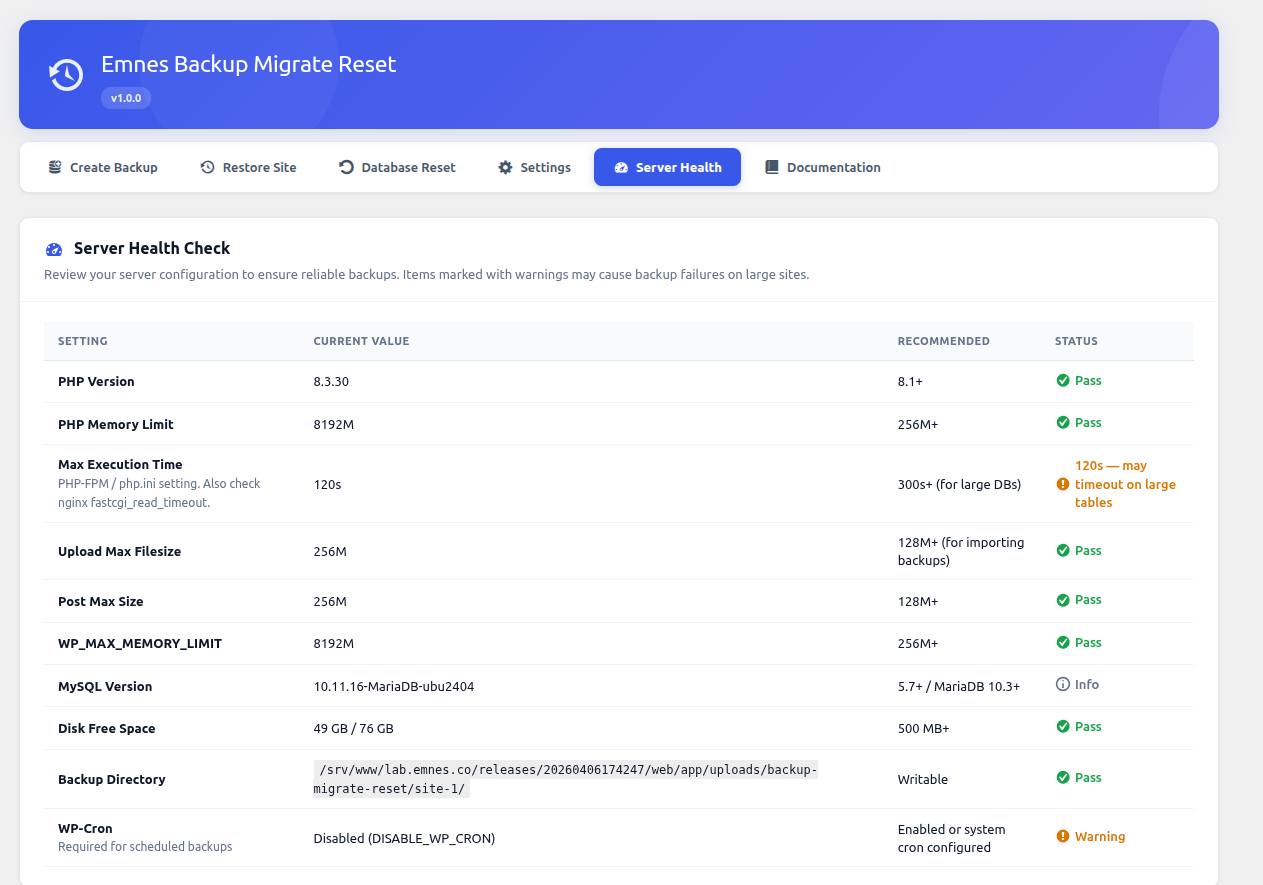
Task: Click the orange warning icon for Max Execution Time
Action: 1063,484
